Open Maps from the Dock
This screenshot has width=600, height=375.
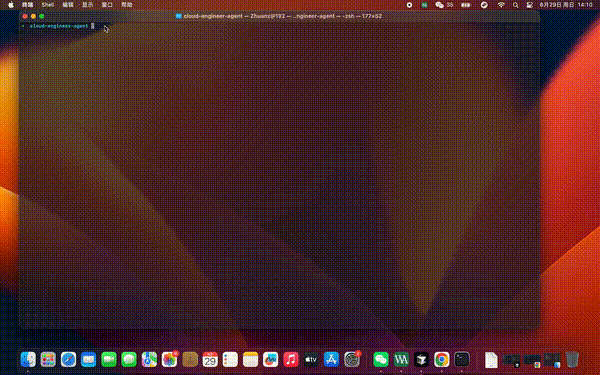point(149,360)
